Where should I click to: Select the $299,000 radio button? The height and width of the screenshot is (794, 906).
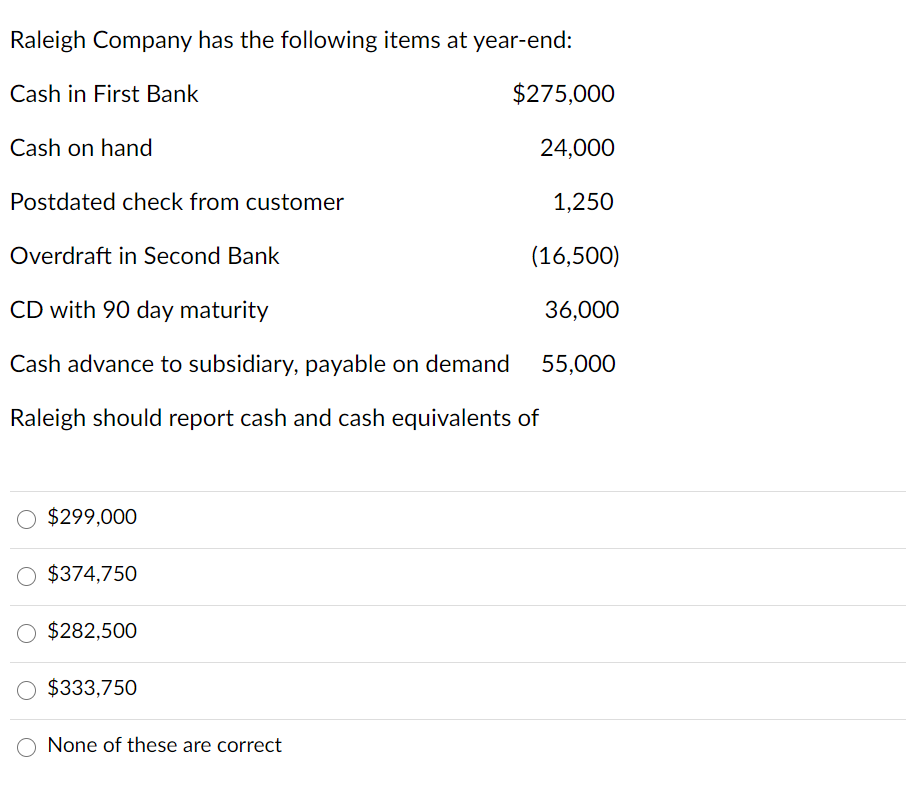coord(27,519)
